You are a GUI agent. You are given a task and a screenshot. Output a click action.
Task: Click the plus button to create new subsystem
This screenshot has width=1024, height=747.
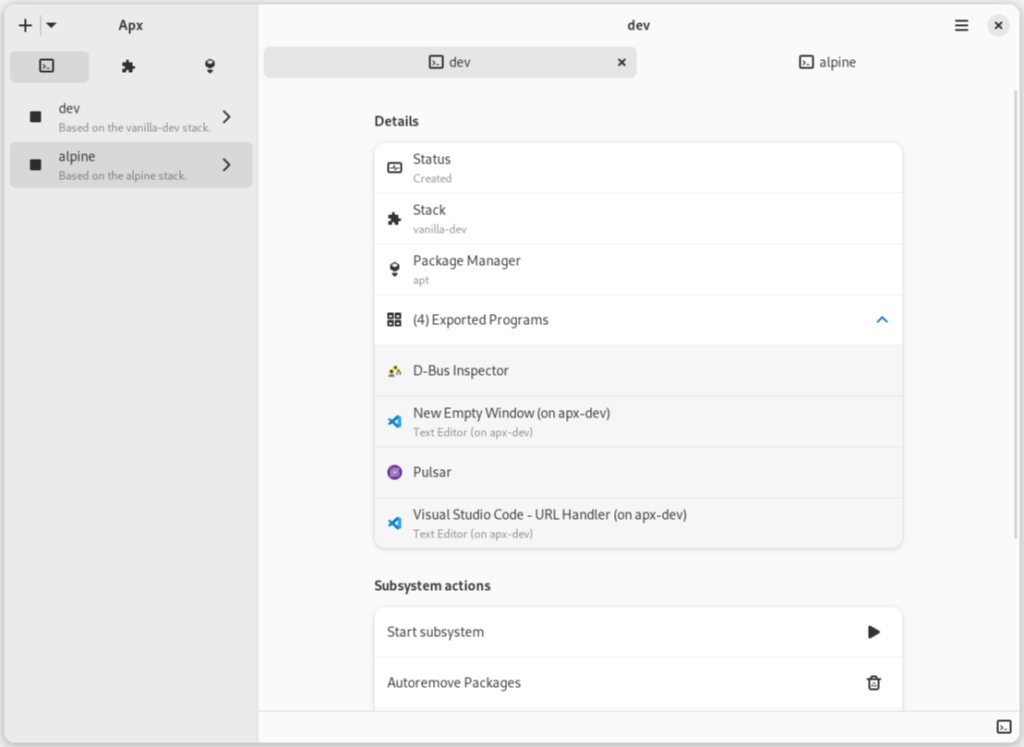25,26
